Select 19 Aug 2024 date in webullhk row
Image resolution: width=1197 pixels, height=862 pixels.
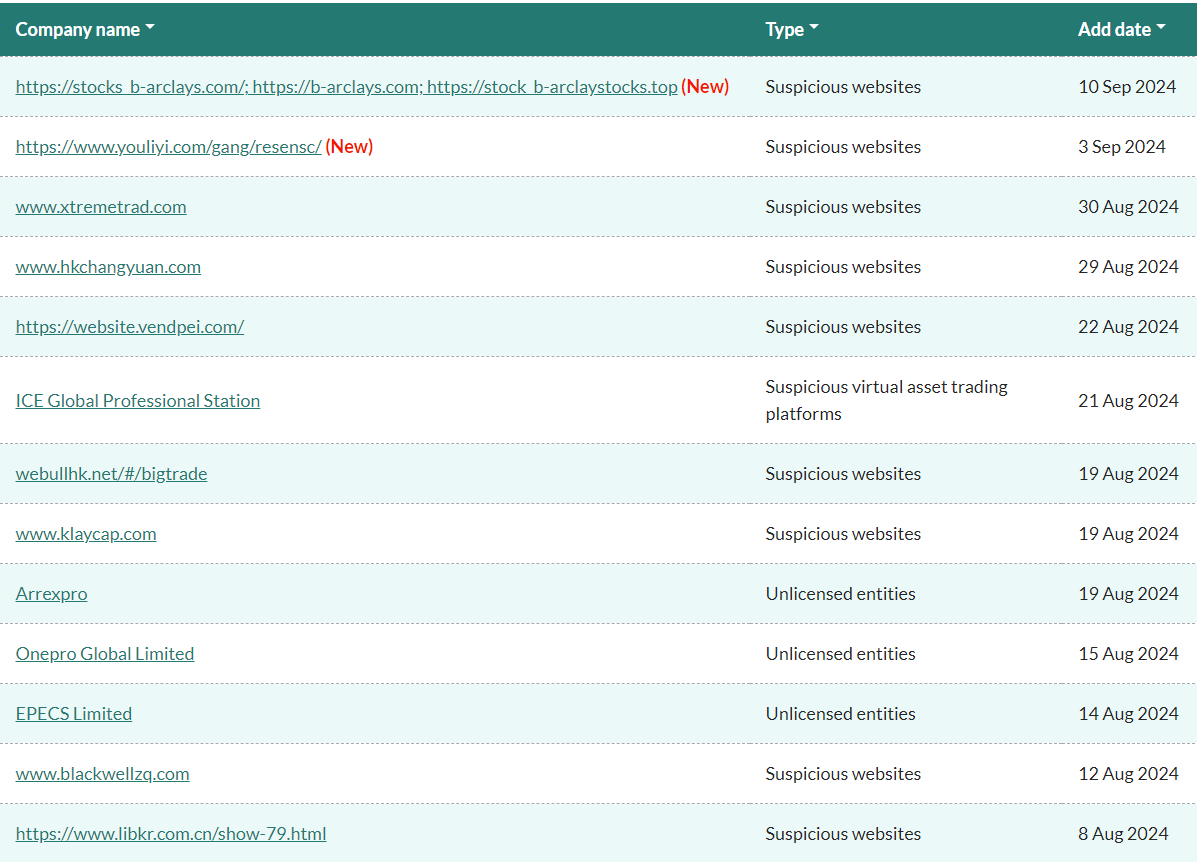pos(1128,474)
